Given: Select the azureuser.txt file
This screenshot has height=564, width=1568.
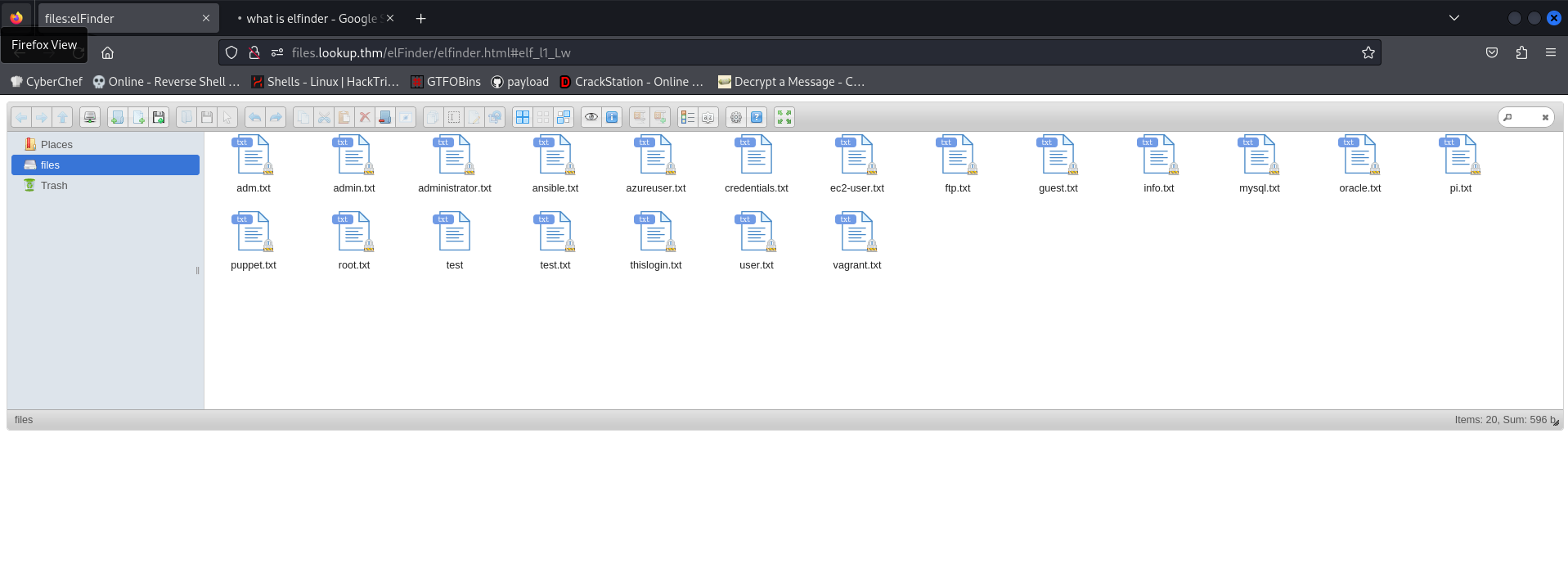Looking at the screenshot, I should [656, 165].
